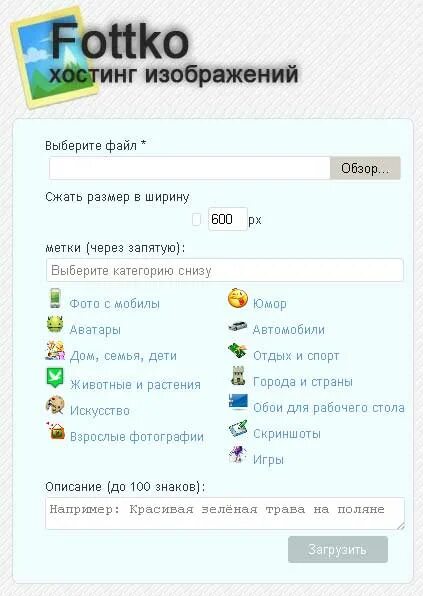Viewport: 423px width, 596px height.
Task: Select the Скриншоты category icon
Action: [238, 429]
